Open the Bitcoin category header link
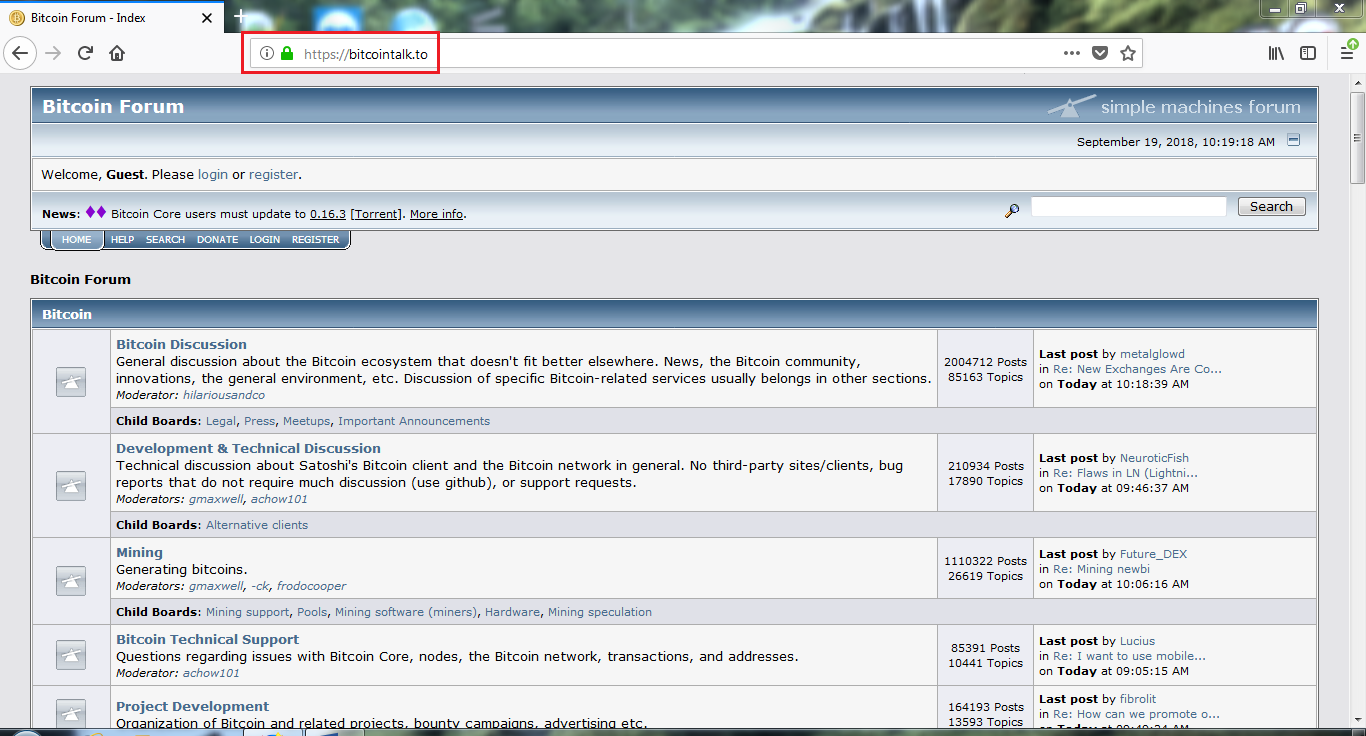This screenshot has width=1366, height=736. click(x=67, y=314)
